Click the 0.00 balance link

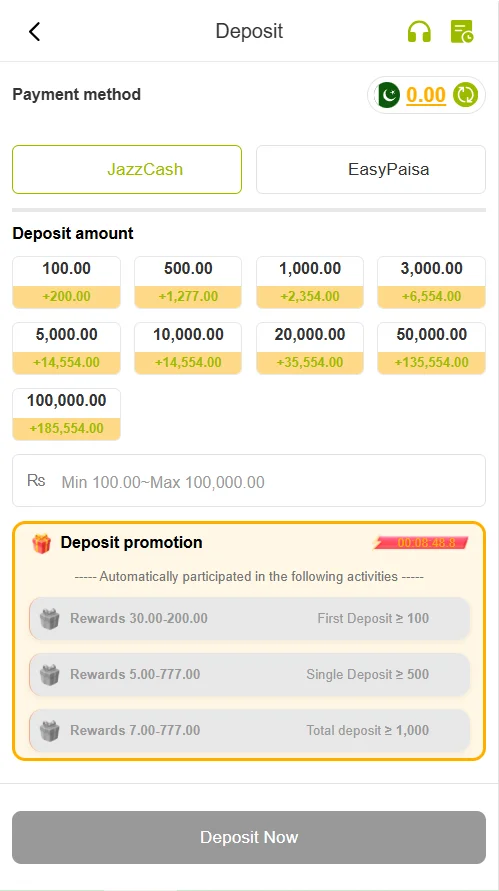coord(426,95)
